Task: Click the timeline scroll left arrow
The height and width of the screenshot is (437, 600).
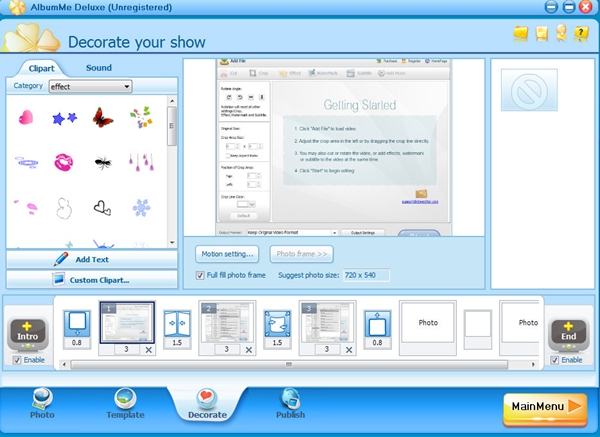Action: [64, 365]
